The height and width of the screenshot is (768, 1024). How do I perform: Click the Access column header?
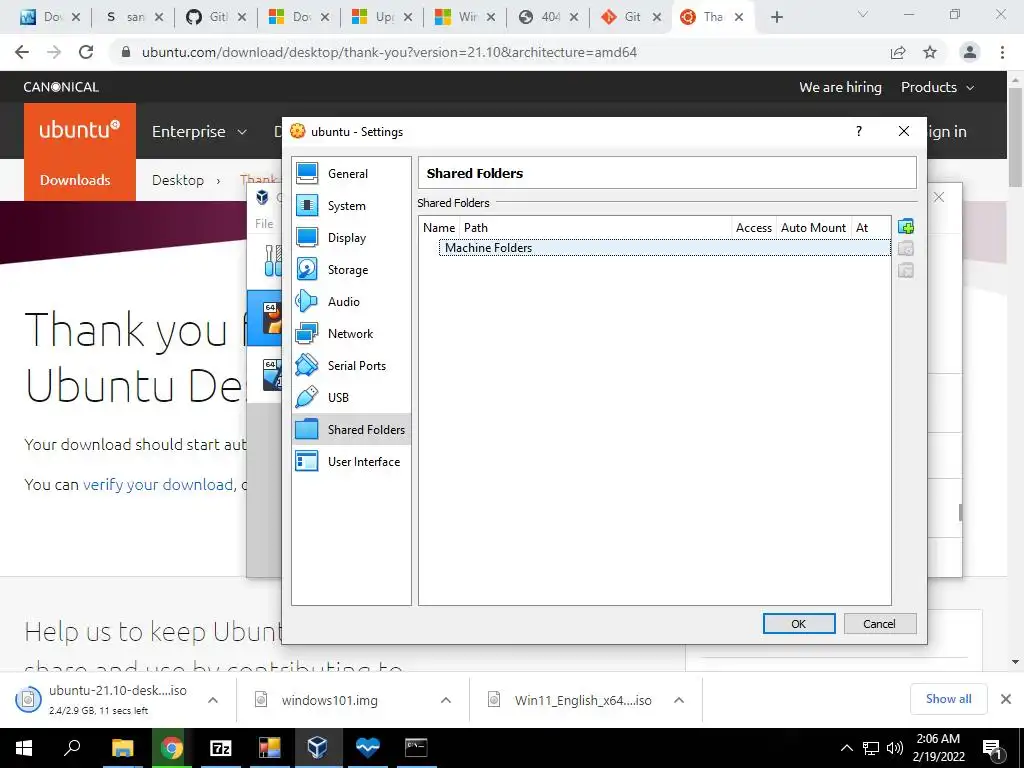click(754, 228)
